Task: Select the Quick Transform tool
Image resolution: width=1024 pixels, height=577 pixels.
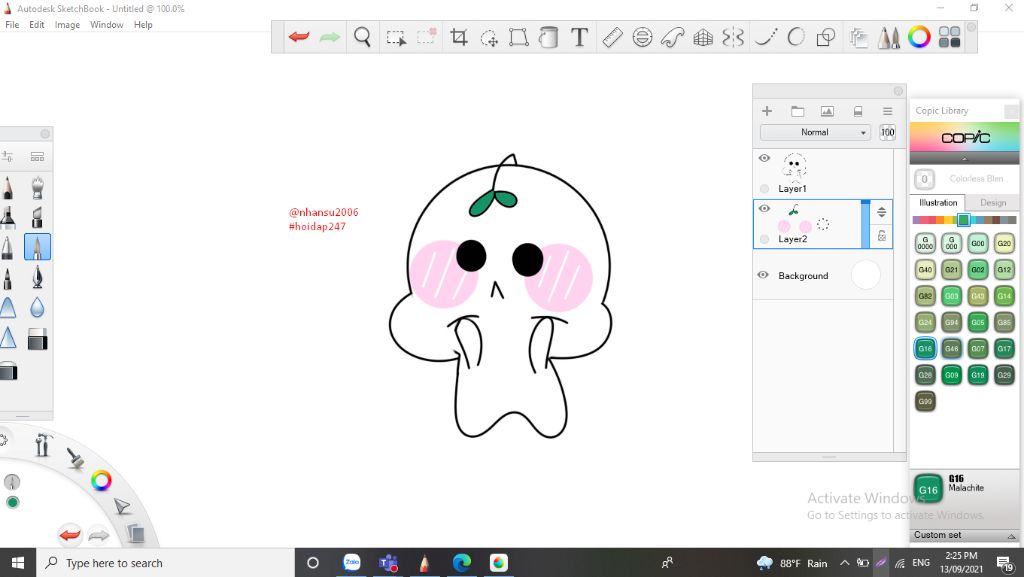Action: click(489, 38)
